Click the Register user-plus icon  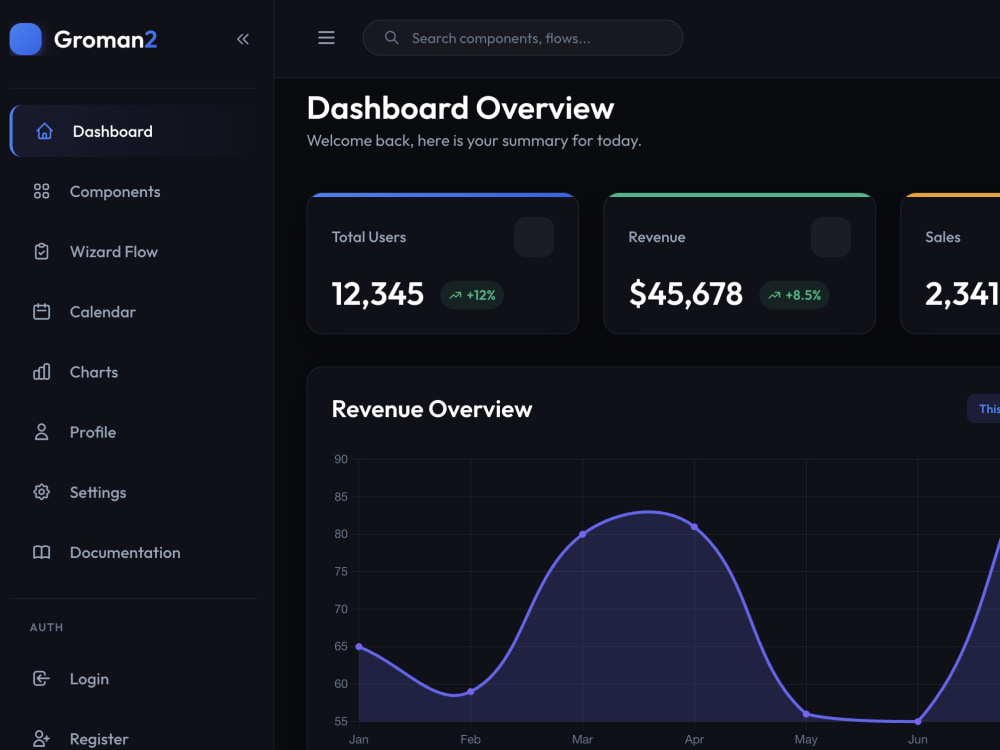(41, 739)
